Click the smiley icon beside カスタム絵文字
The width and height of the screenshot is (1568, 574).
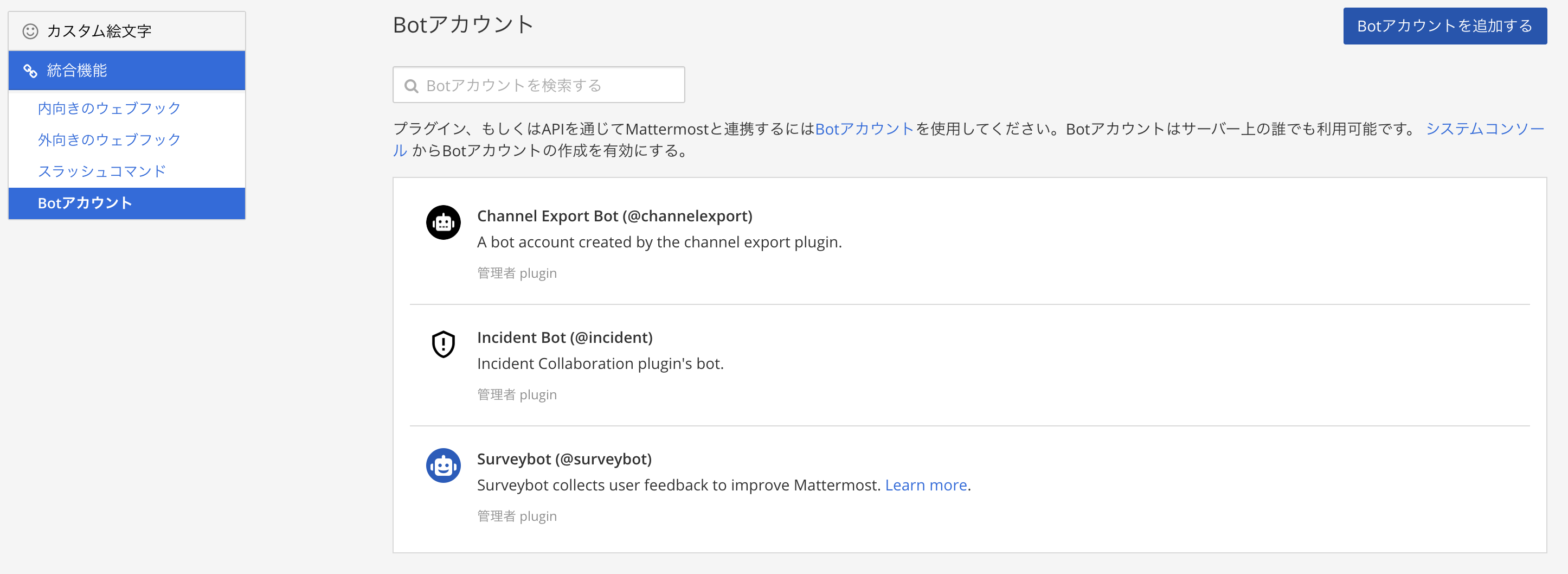tap(30, 31)
